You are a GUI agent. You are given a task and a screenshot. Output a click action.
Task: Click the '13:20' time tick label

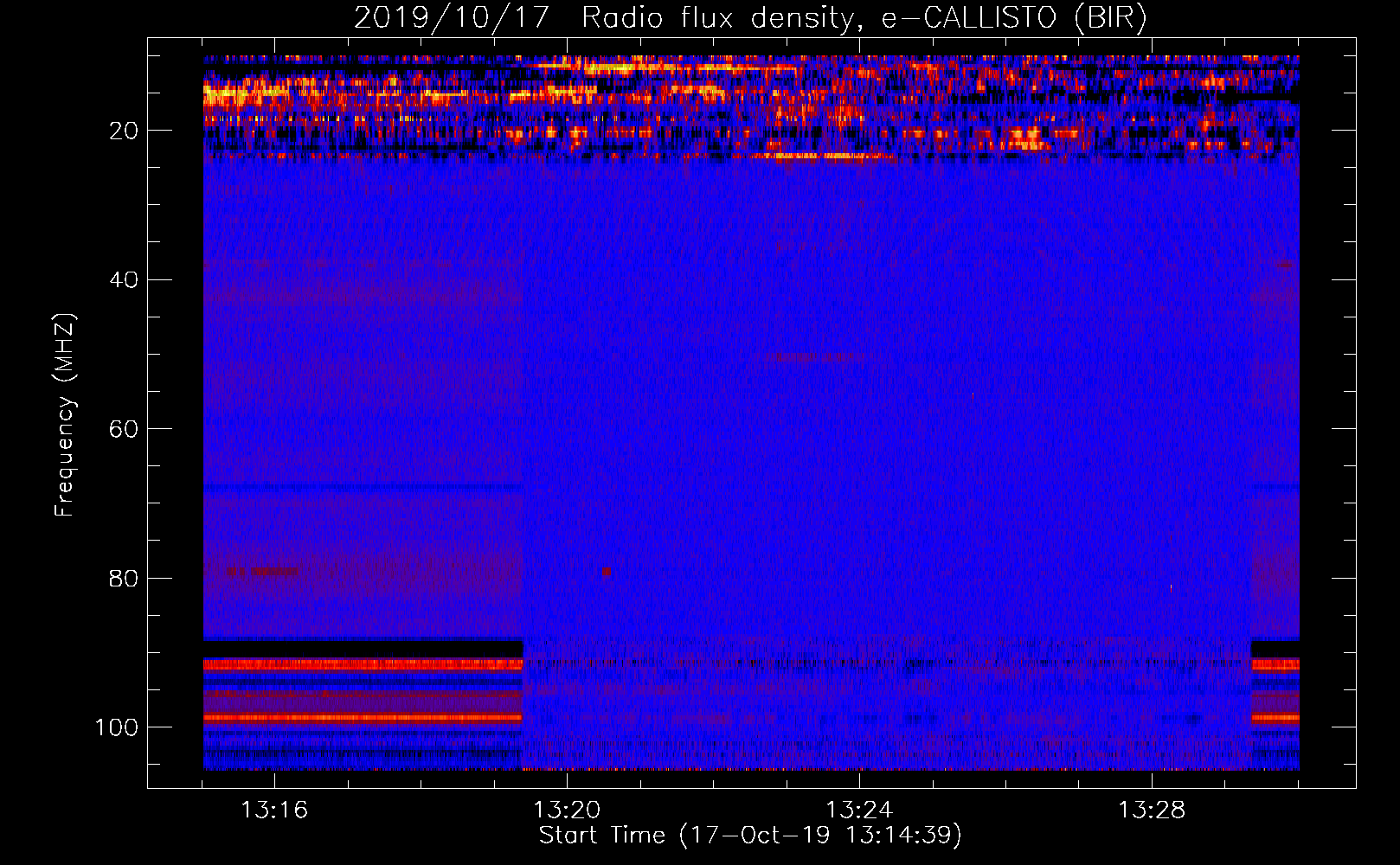click(567, 811)
